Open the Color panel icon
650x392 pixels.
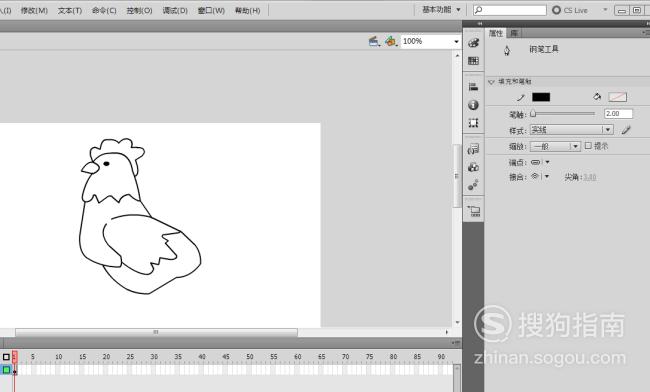coord(473,43)
